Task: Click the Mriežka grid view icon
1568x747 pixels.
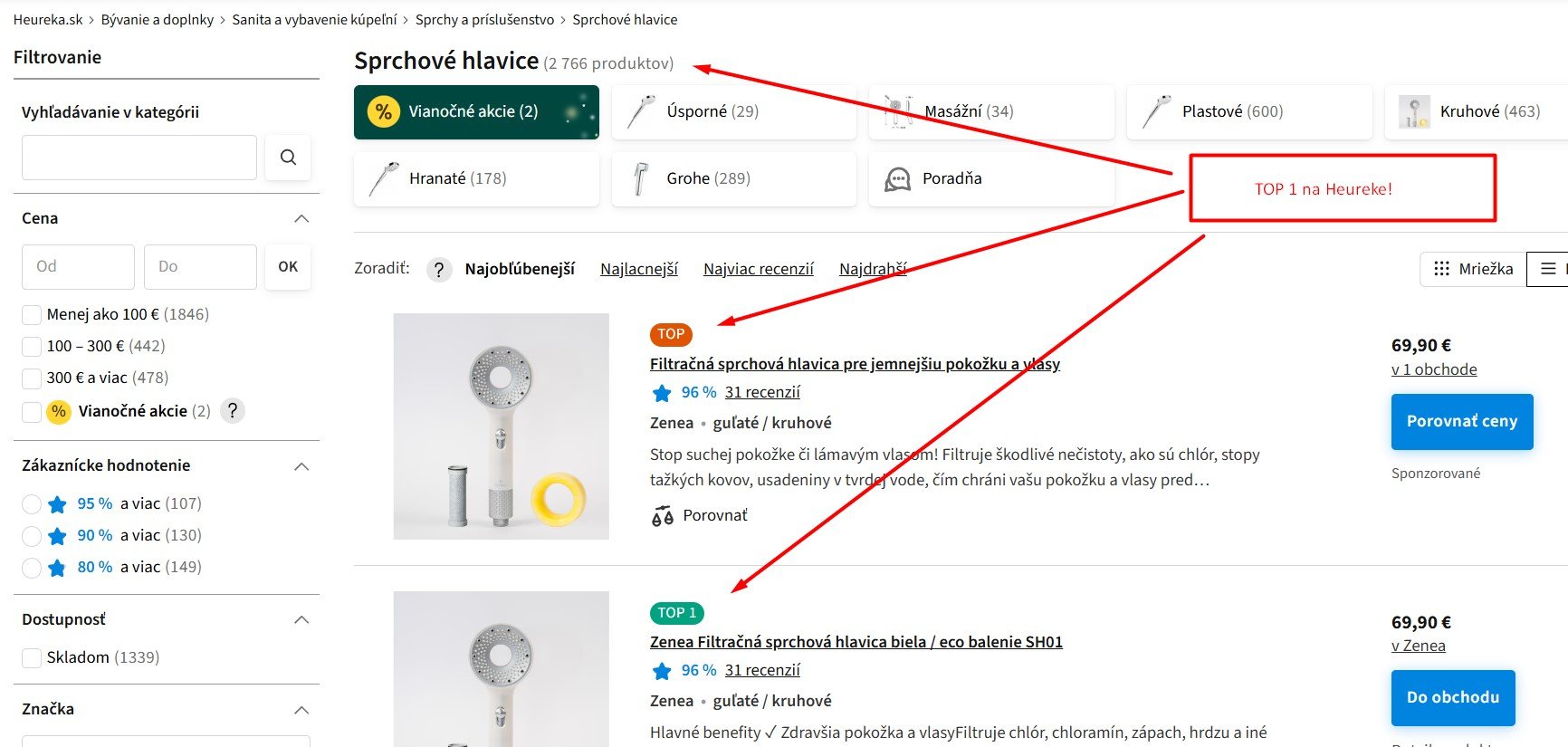Action: coord(1442,269)
